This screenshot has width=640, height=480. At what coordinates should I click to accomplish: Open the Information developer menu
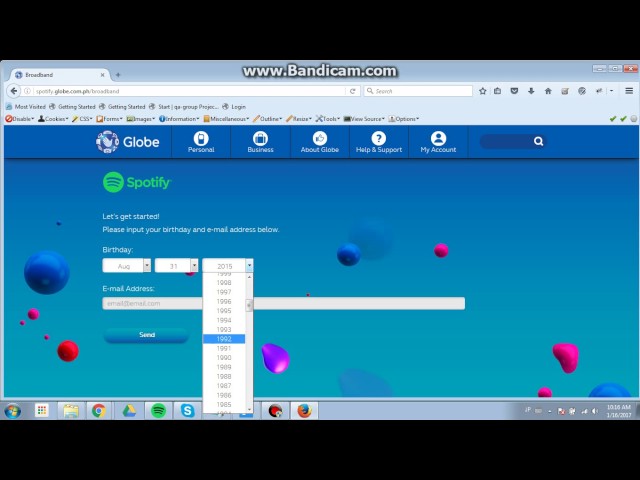[x=179, y=119]
